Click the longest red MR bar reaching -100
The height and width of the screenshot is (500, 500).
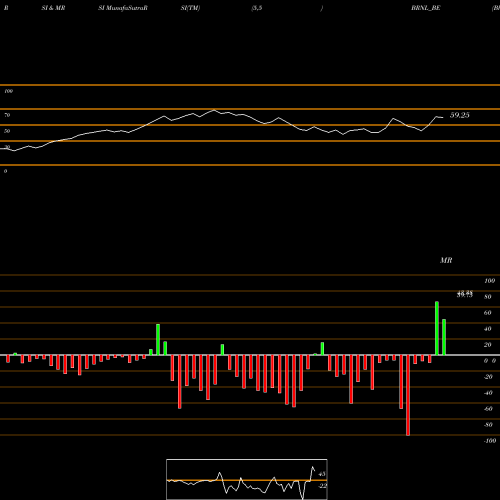pyautogui.click(x=408, y=395)
